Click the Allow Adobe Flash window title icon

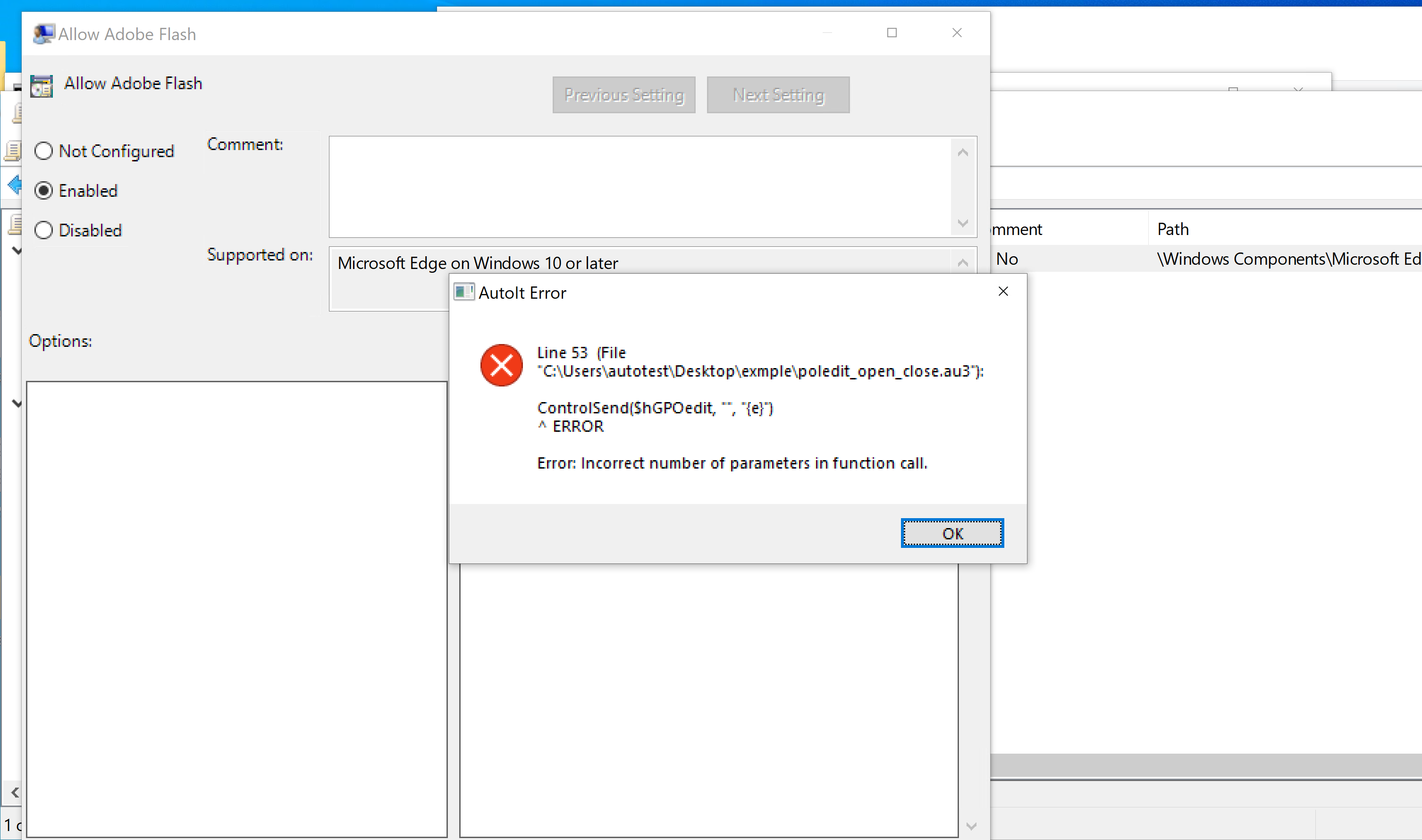coord(43,34)
